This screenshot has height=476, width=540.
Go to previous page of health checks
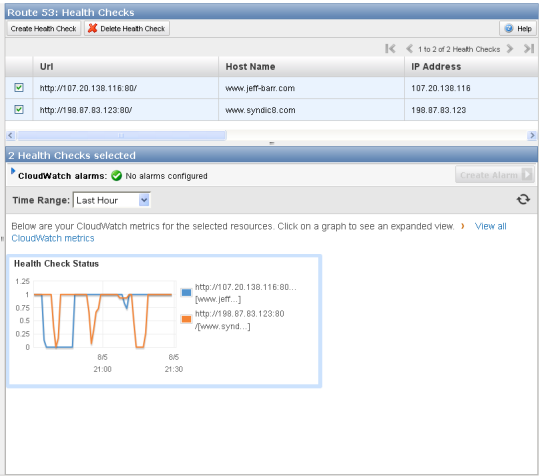[x=409, y=49]
